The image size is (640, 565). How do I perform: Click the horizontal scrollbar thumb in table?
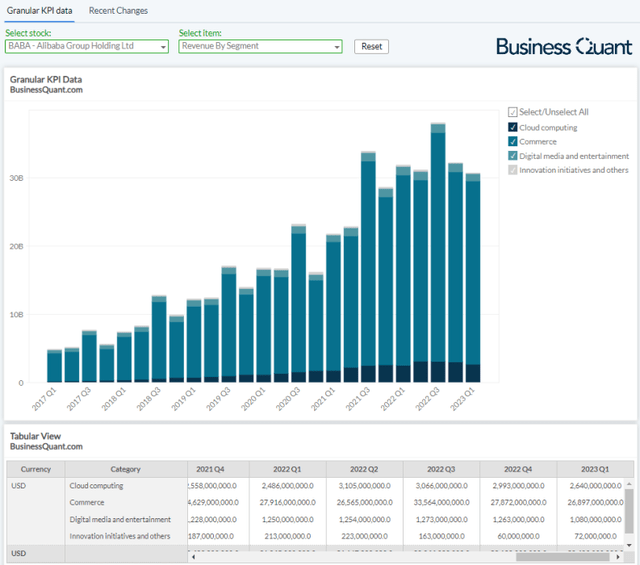point(563,557)
